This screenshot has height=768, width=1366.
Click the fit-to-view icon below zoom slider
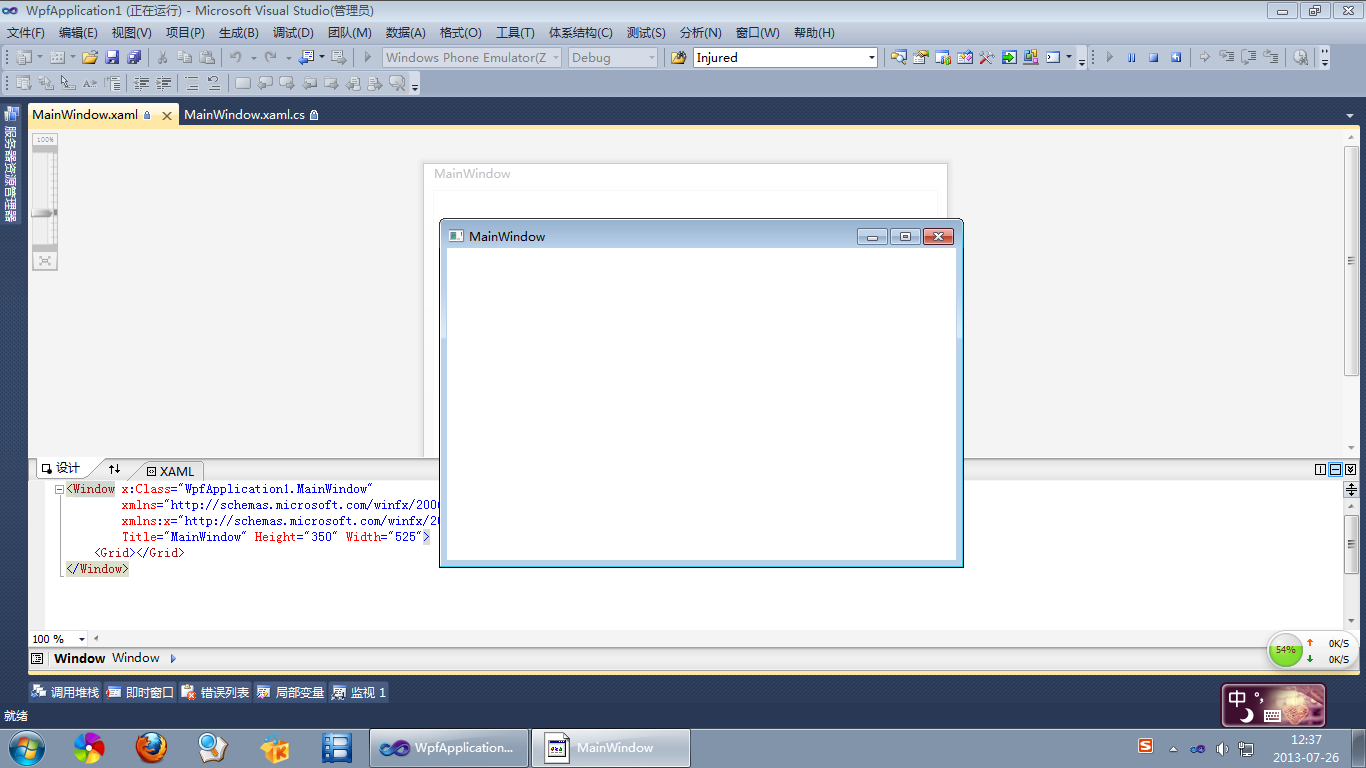[45, 260]
